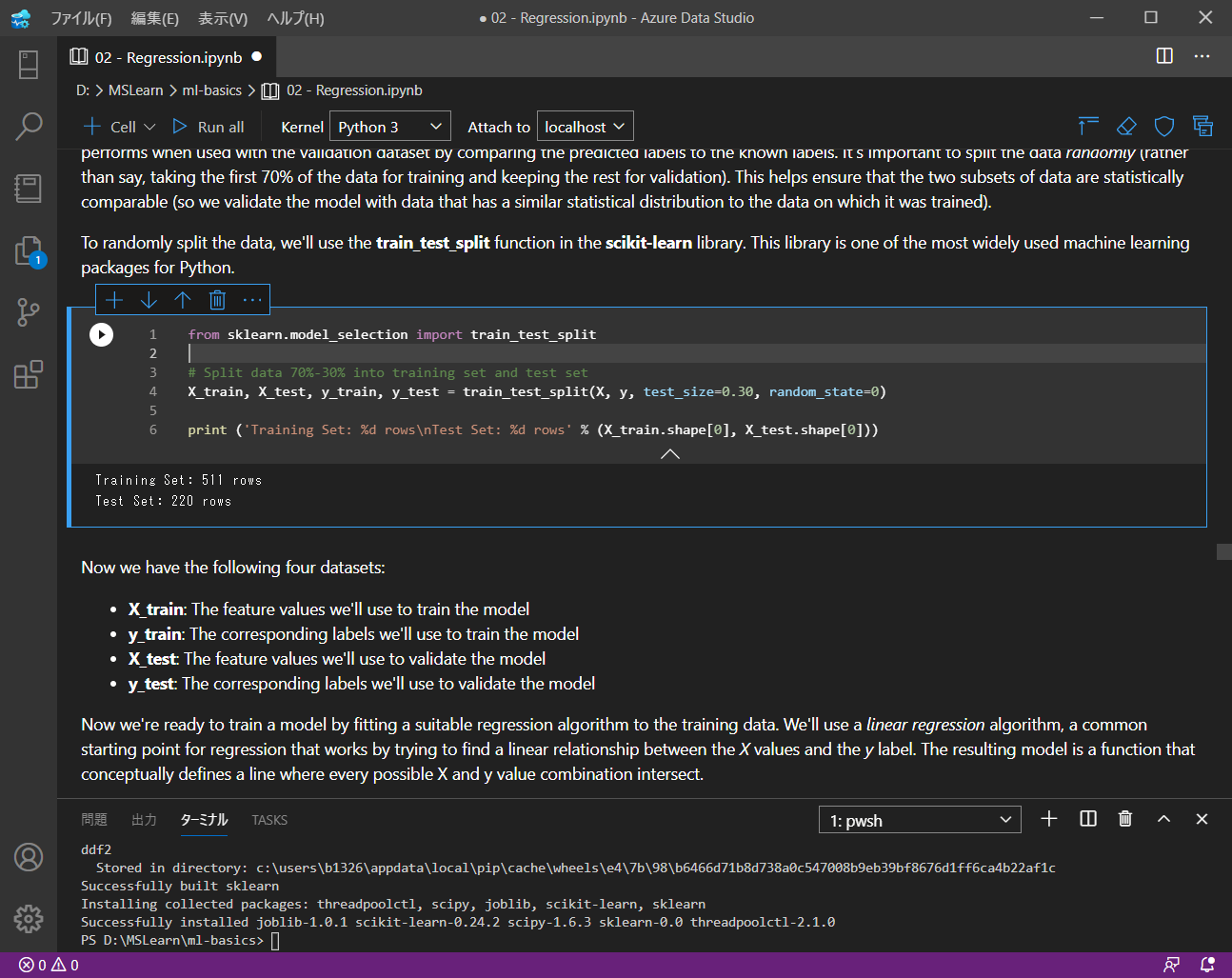Open the terminal selector 1: pwsh dropdown
The width and height of the screenshot is (1232, 978).
[x=920, y=820]
